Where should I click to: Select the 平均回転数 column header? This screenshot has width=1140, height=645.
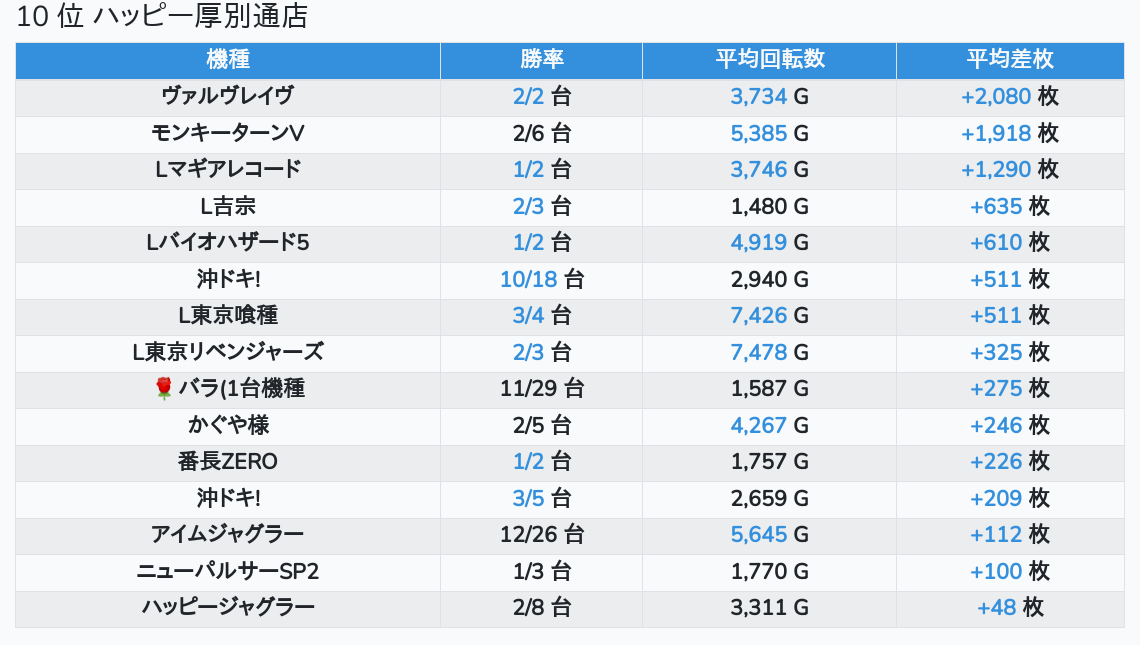pos(769,60)
